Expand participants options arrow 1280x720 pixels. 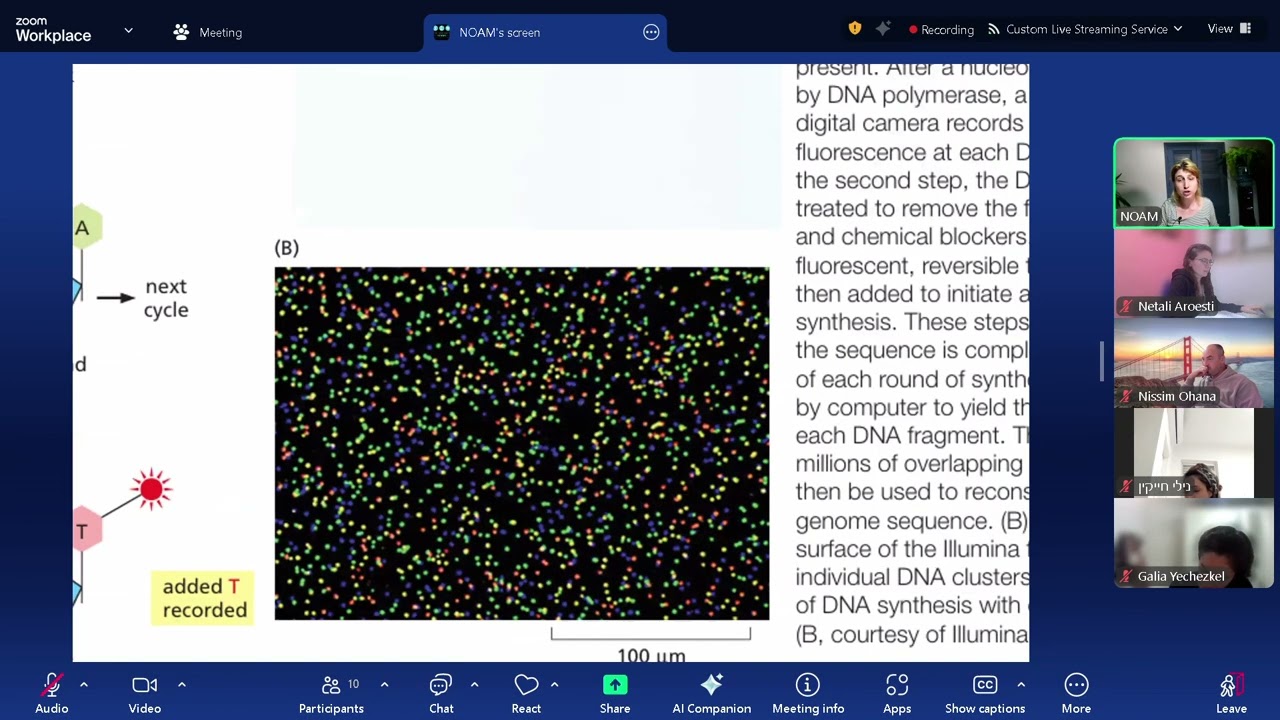tap(384, 685)
